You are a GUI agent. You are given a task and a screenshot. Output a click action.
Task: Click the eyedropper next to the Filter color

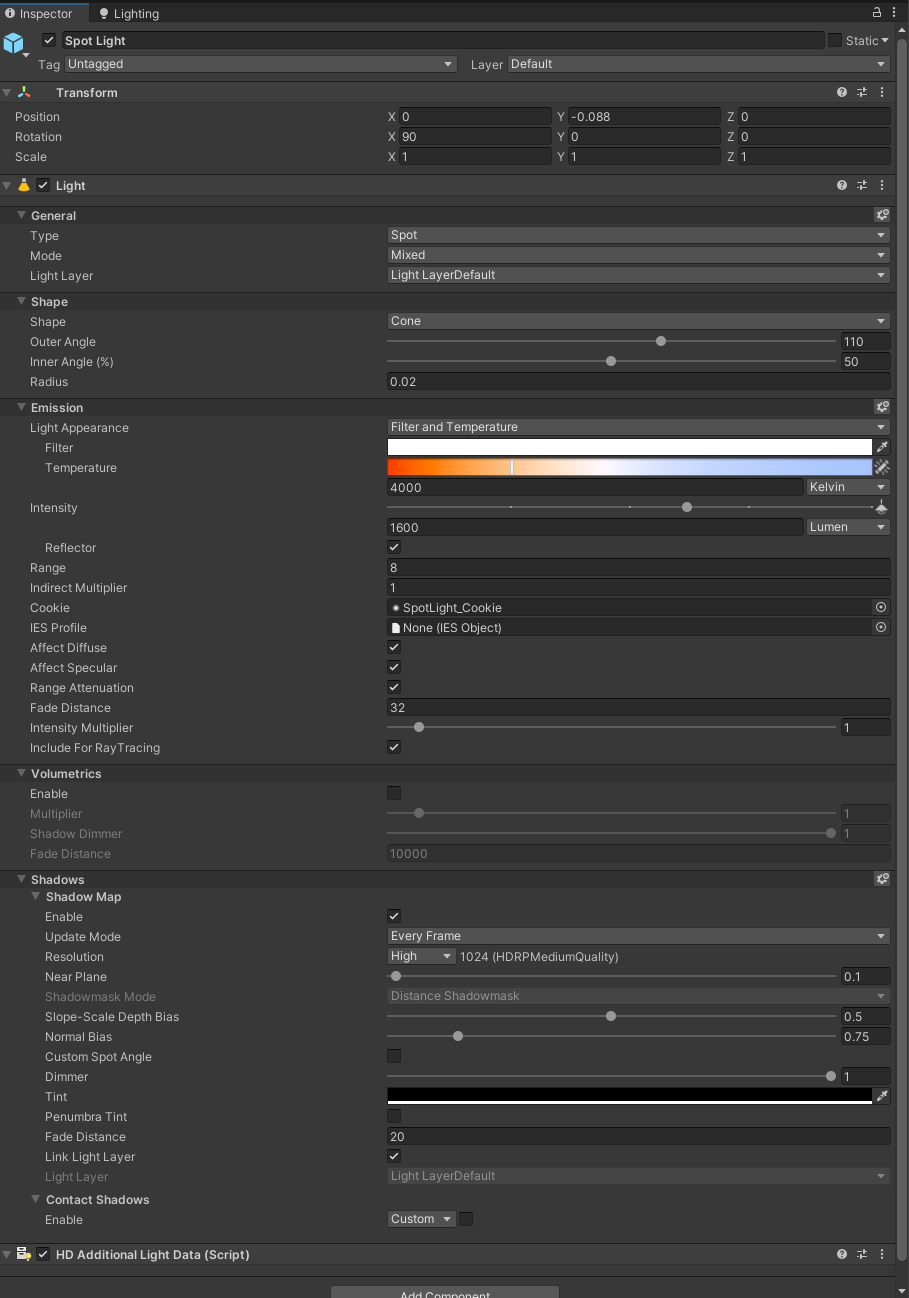(x=882, y=447)
